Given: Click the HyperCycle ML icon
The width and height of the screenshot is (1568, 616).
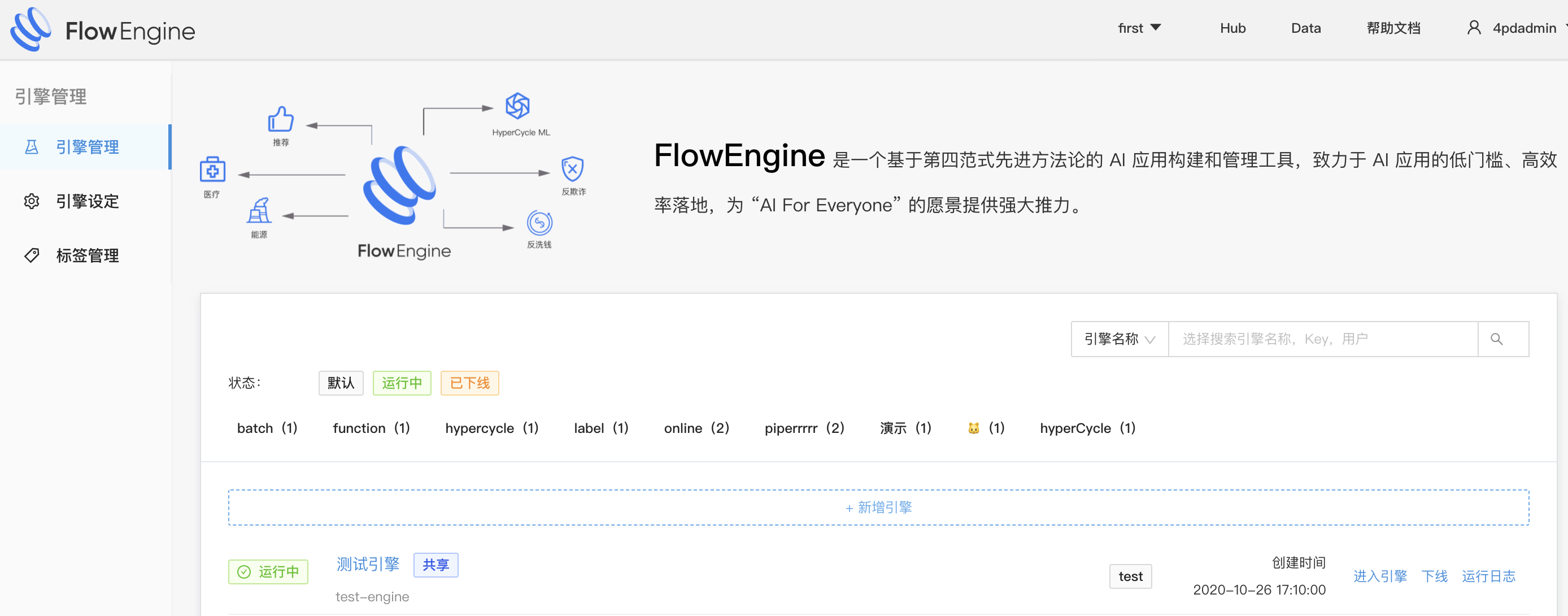Looking at the screenshot, I should pyautogui.click(x=517, y=106).
